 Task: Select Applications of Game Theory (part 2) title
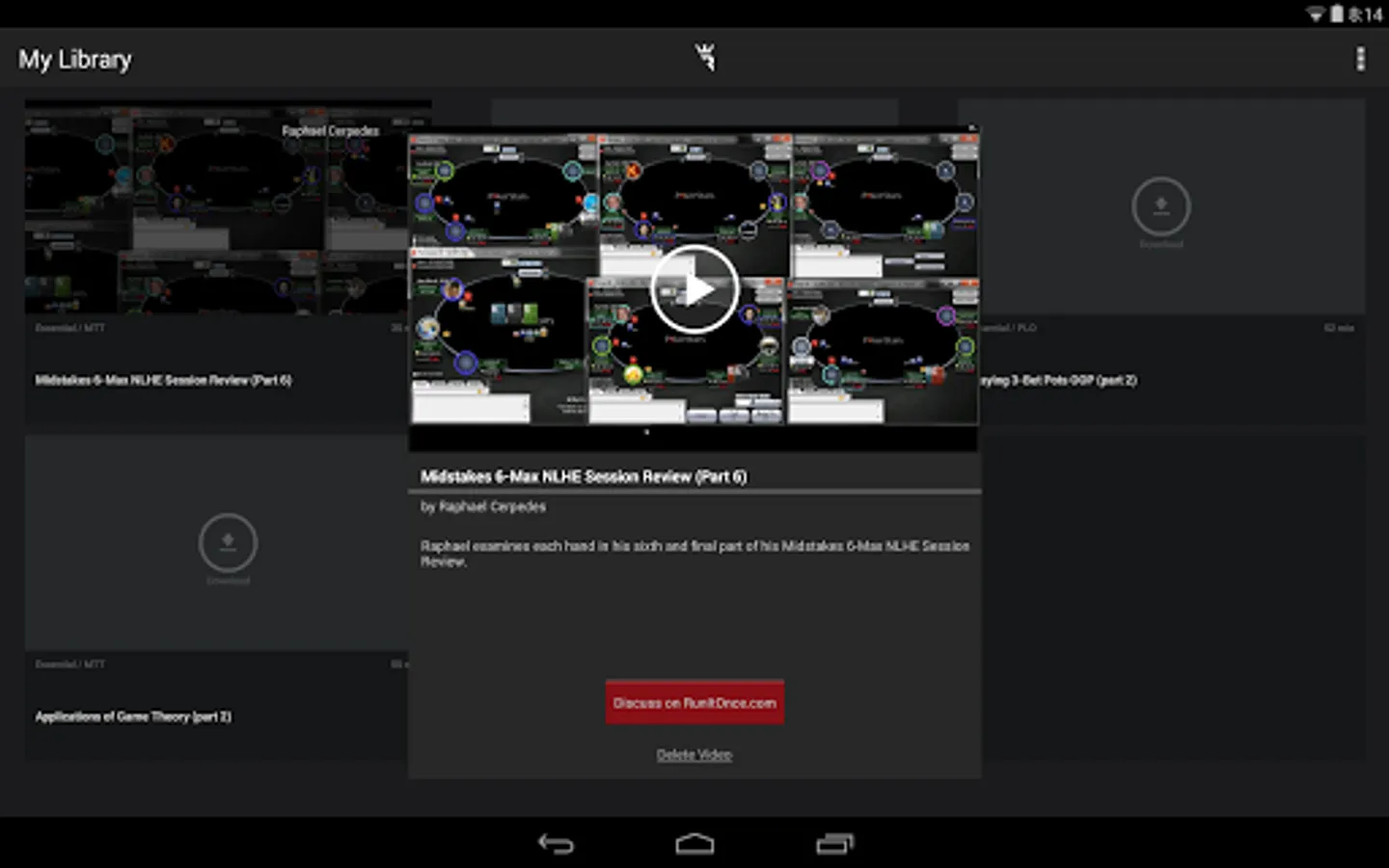pyautogui.click(x=133, y=717)
